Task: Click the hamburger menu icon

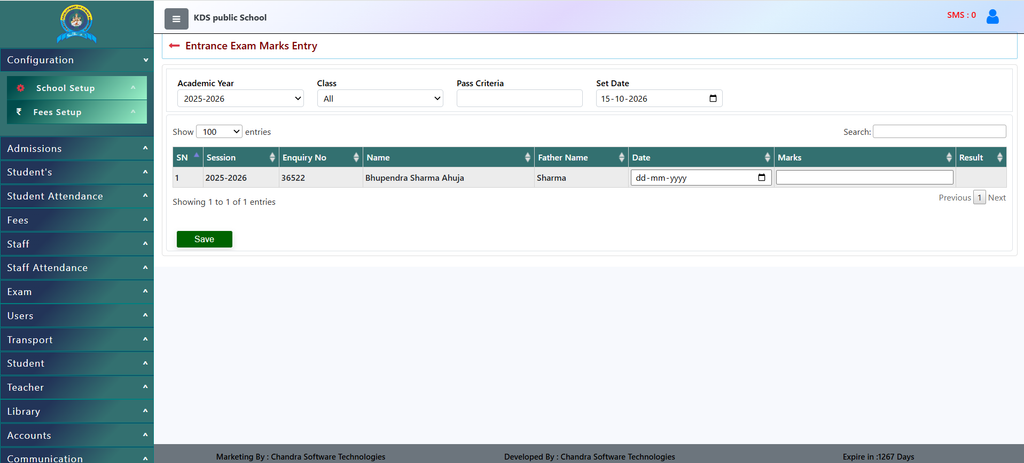Action: point(176,19)
